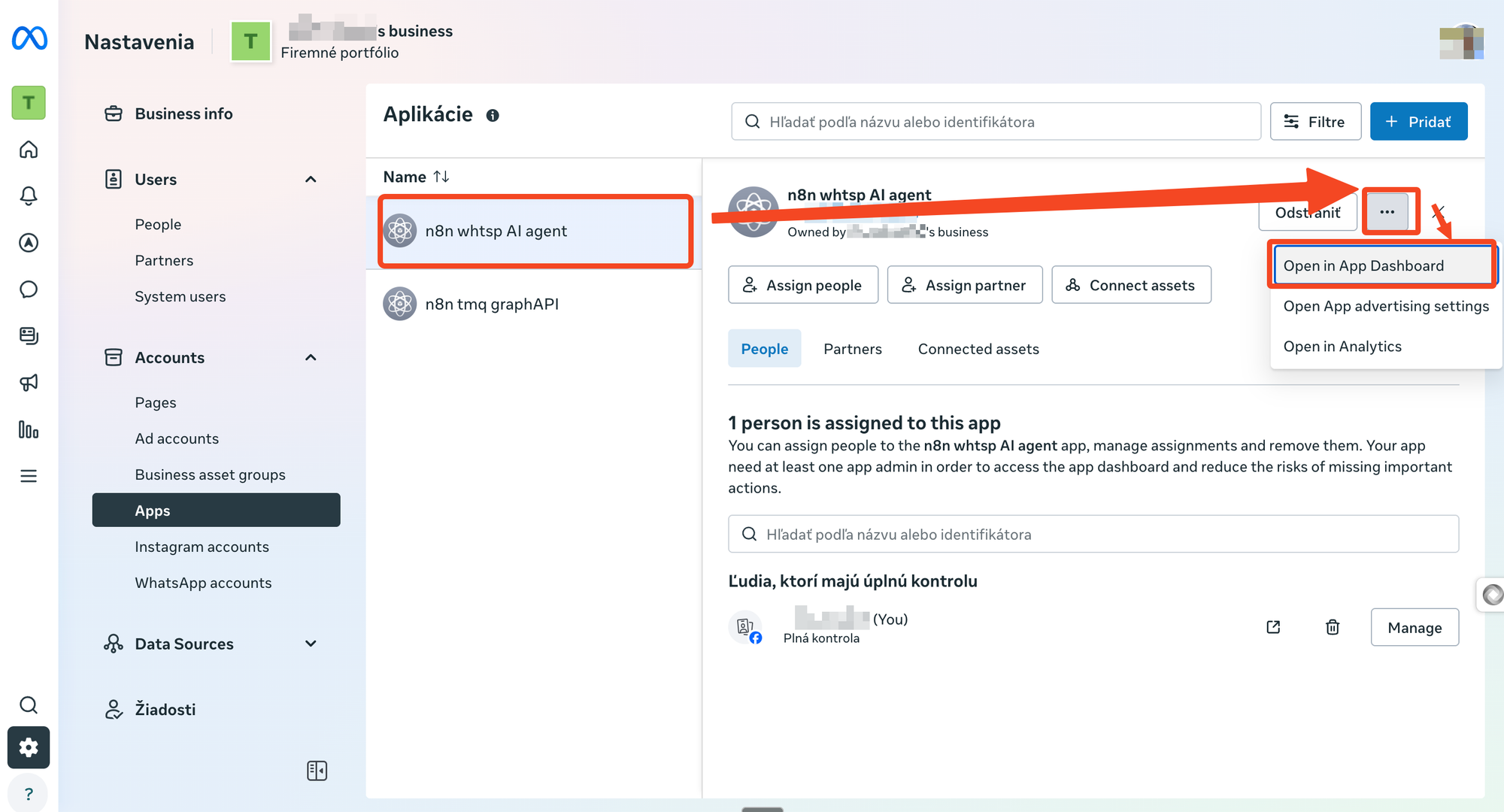Viewport: 1504px width, 812px height.
Task: Collapse the Users section chevron
Action: (311, 180)
